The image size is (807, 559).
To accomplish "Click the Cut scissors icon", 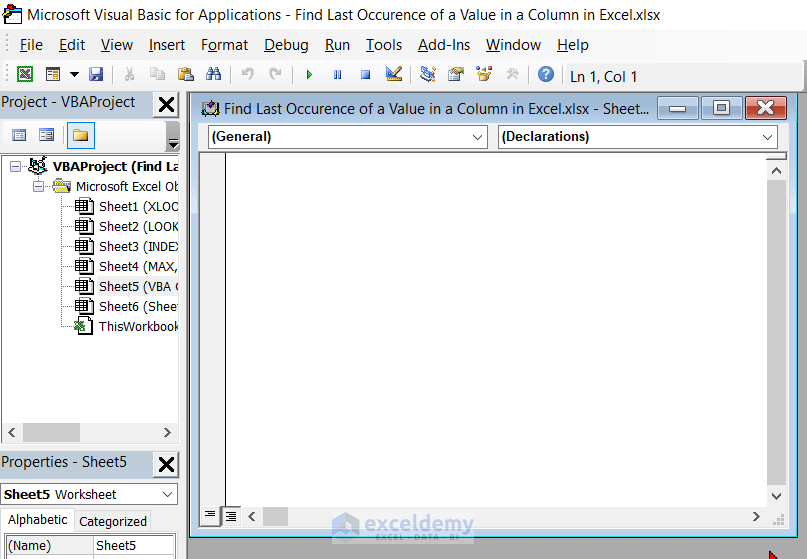I will click(x=129, y=75).
